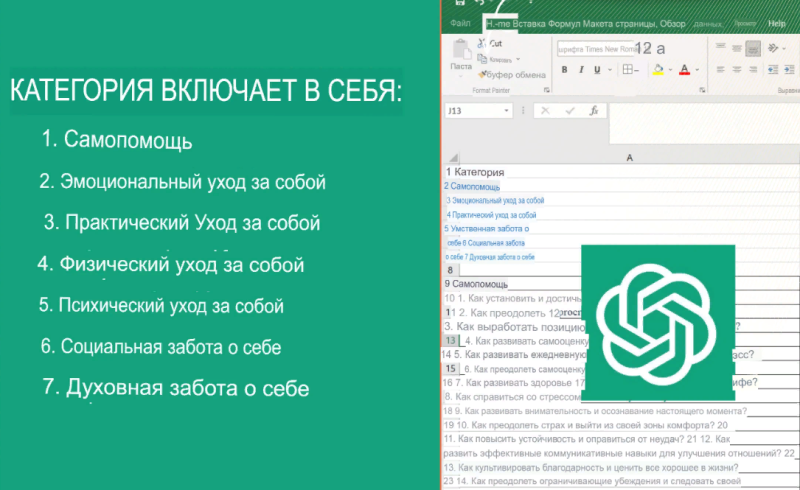Viewport: 800px width, 490px height.
Task: Open the Clipboard group dialog launcher
Action: (546, 90)
